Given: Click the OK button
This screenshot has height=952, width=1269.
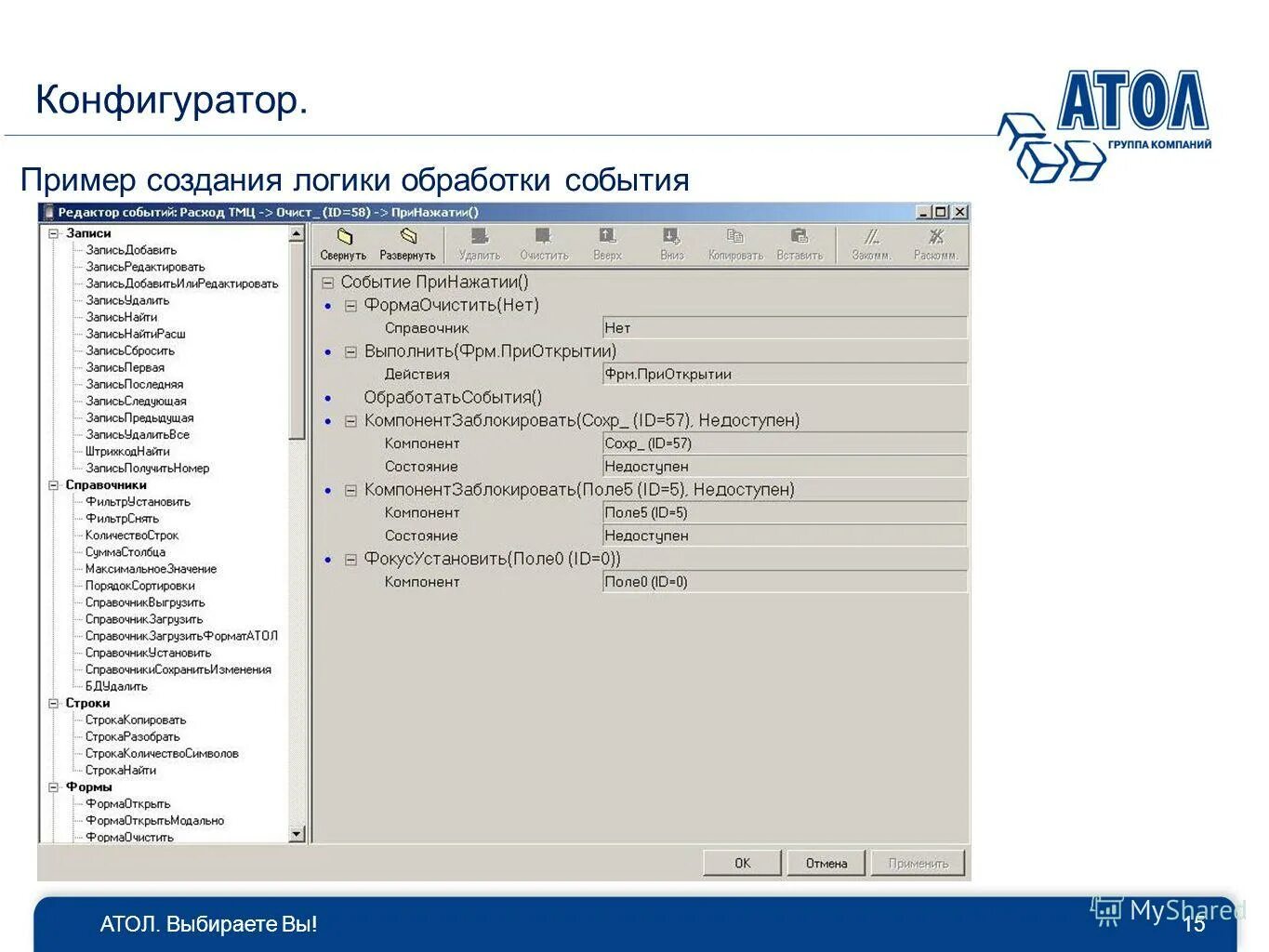Looking at the screenshot, I should [x=742, y=863].
